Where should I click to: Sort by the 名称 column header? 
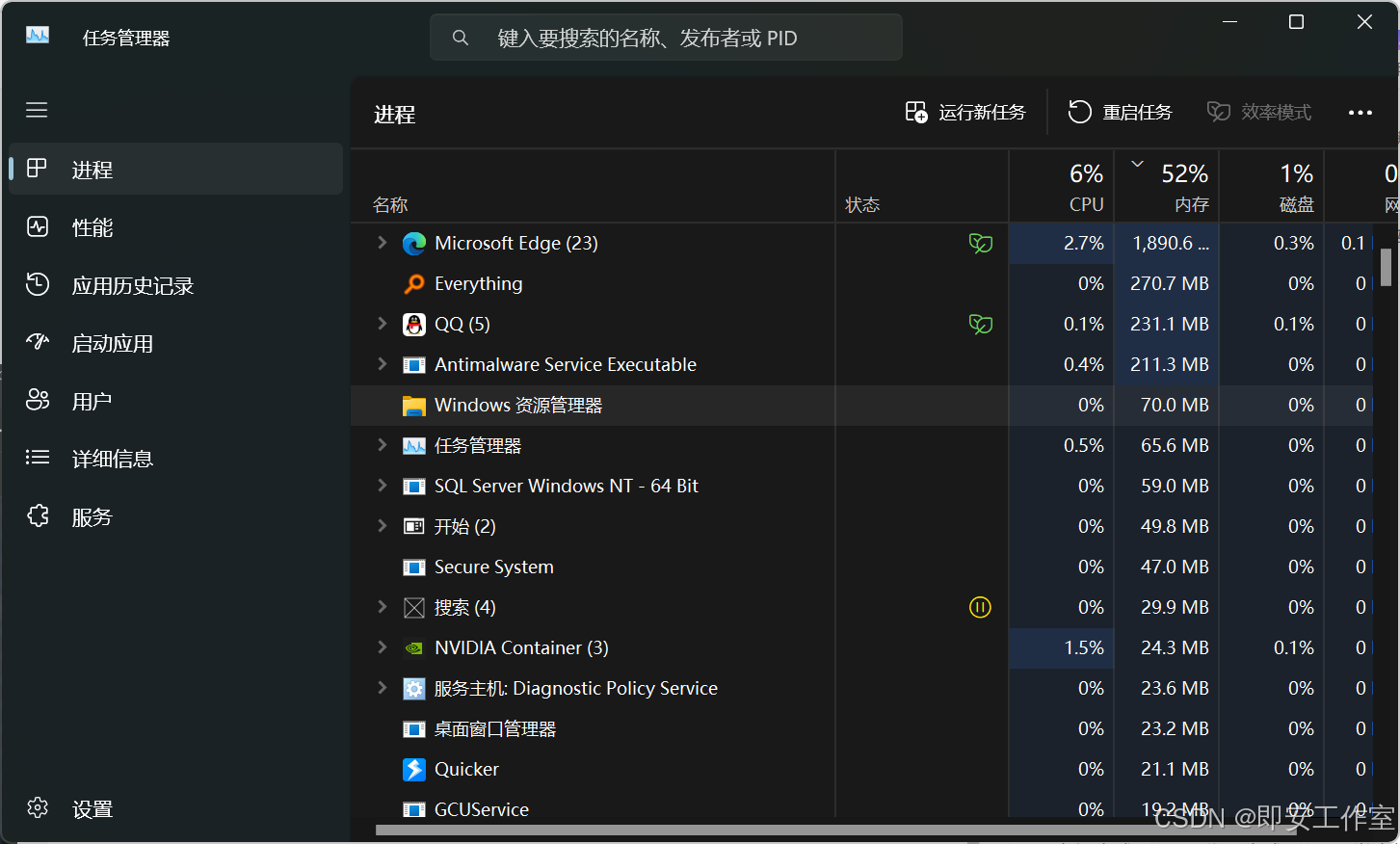(594, 187)
